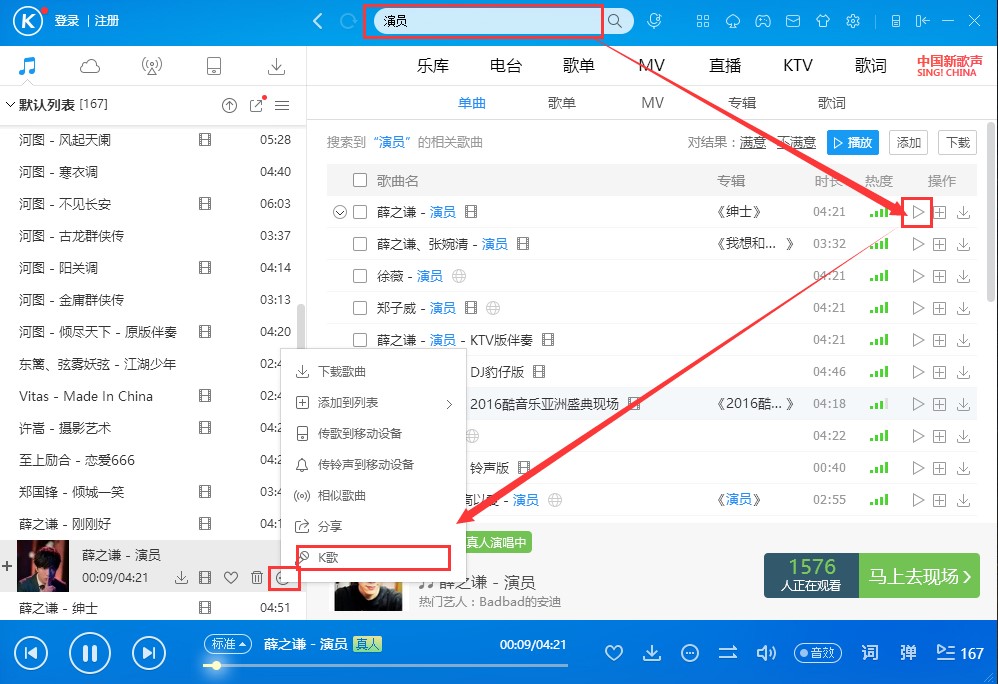
Task: Open the download manager icon in sidebar
Action: (x=276, y=65)
